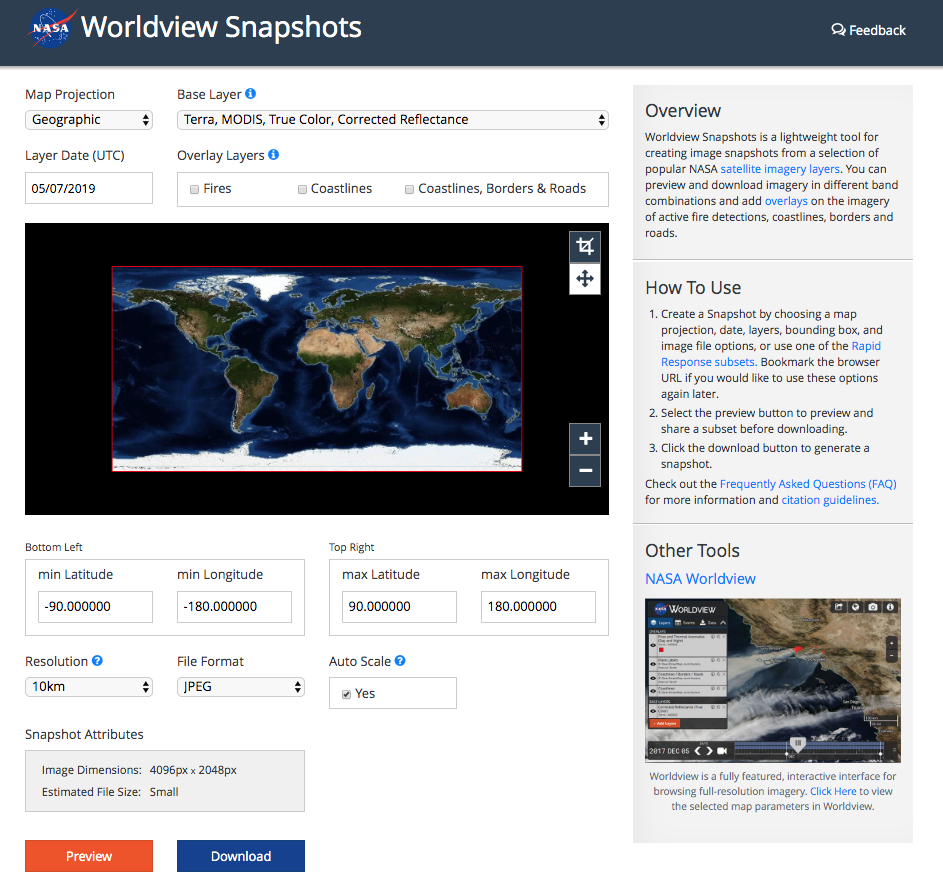Image resolution: width=943 pixels, height=894 pixels.
Task: Select the crop tool on map
Action: 585,246
